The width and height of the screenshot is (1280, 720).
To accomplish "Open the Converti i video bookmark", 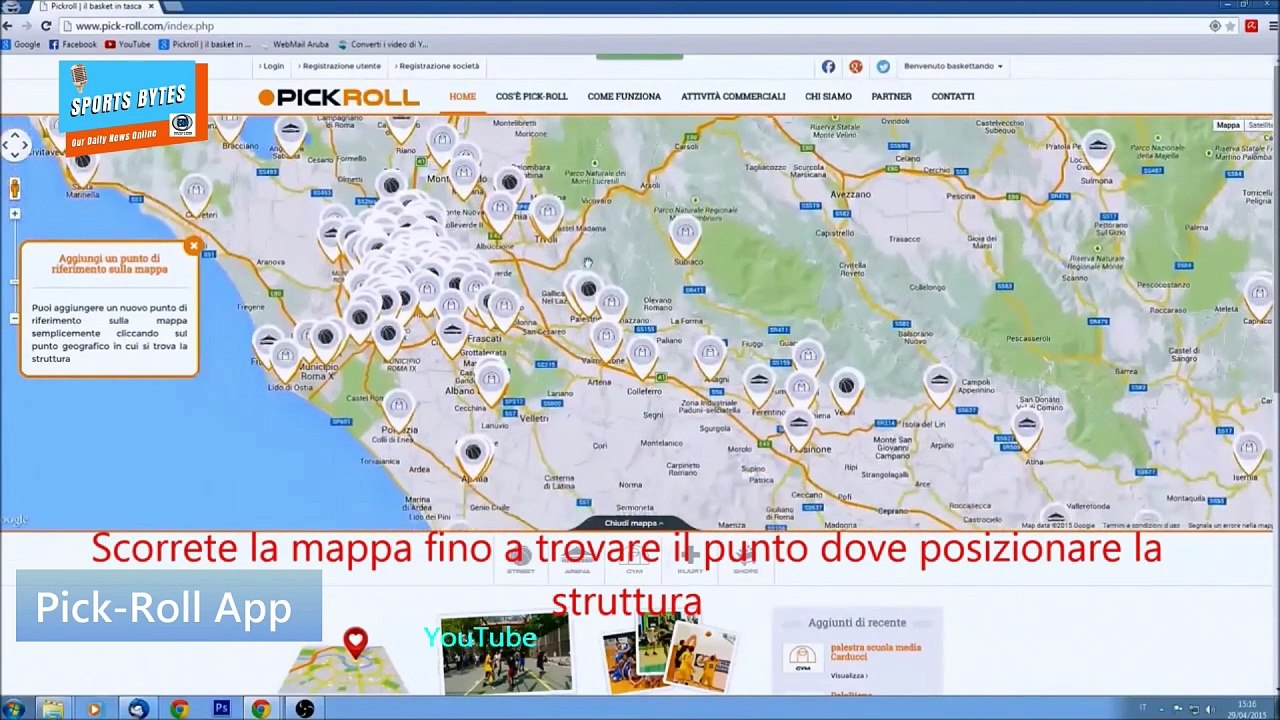I will (383, 45).
